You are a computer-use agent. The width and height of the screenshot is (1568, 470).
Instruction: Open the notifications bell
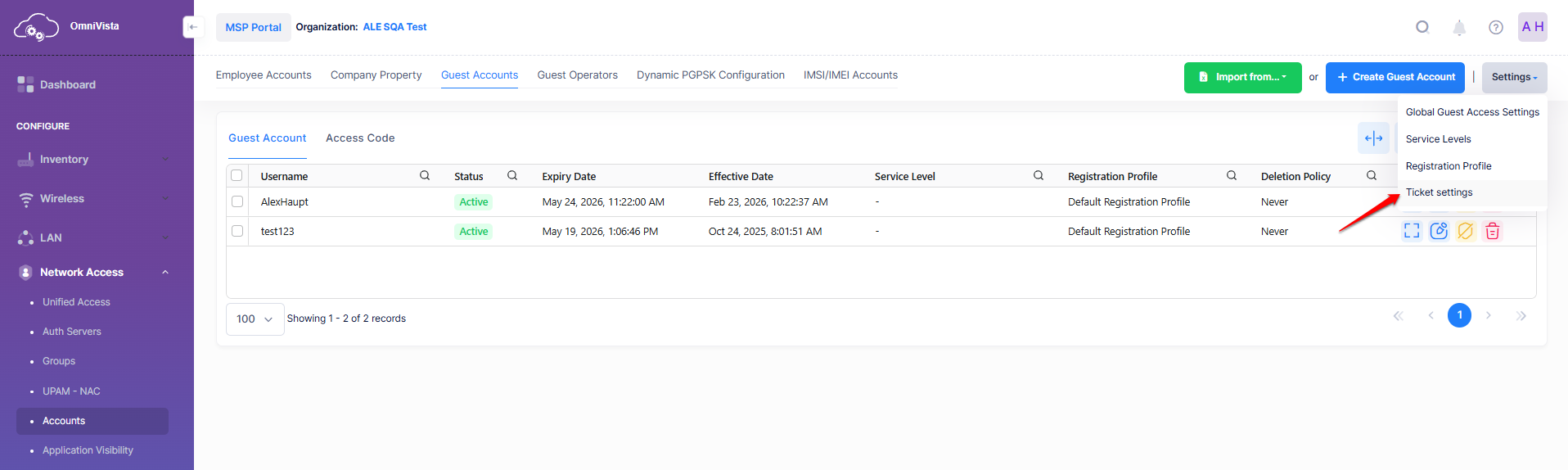coord(1459,28)
